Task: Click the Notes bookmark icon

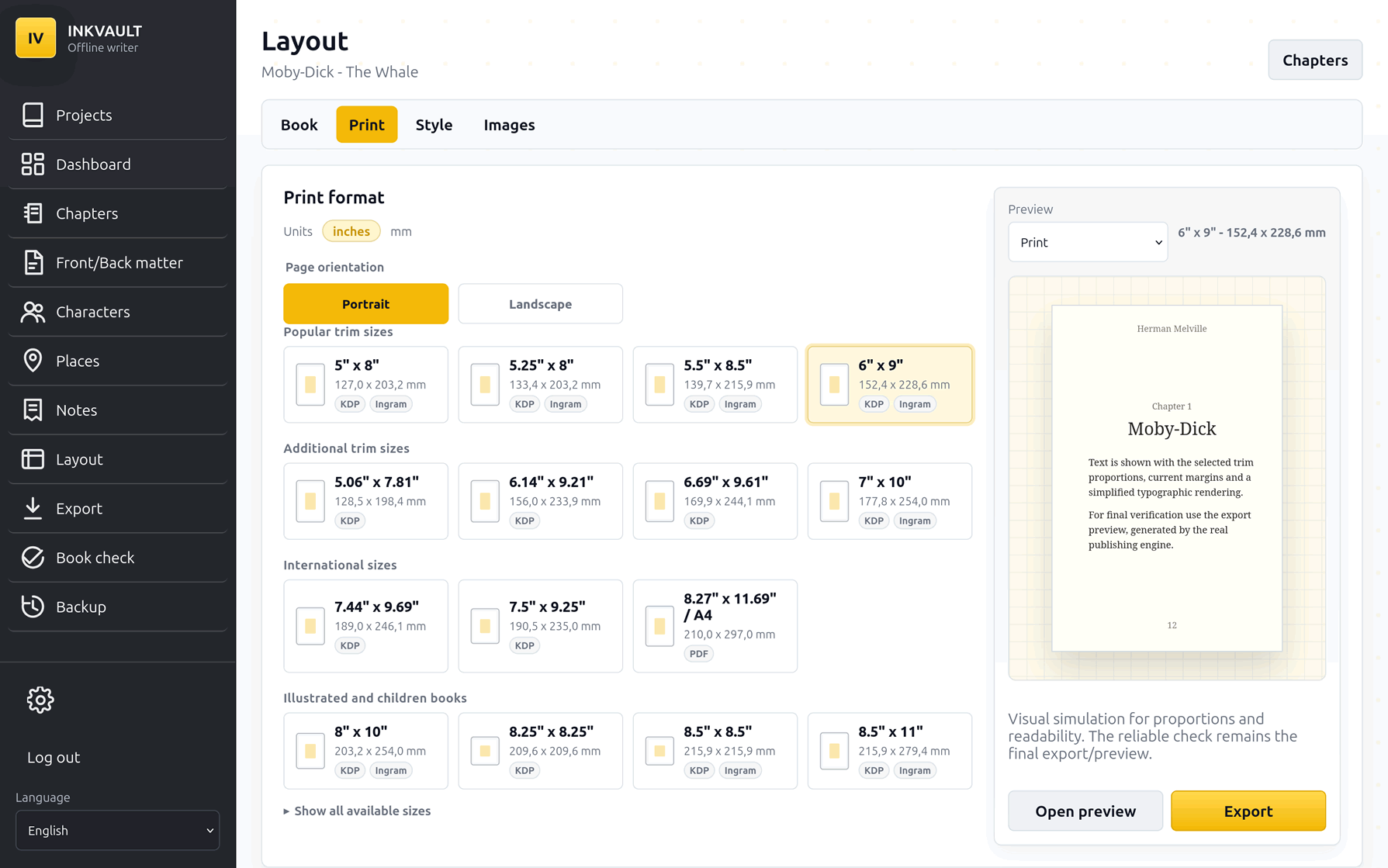Action: (33, 410)
